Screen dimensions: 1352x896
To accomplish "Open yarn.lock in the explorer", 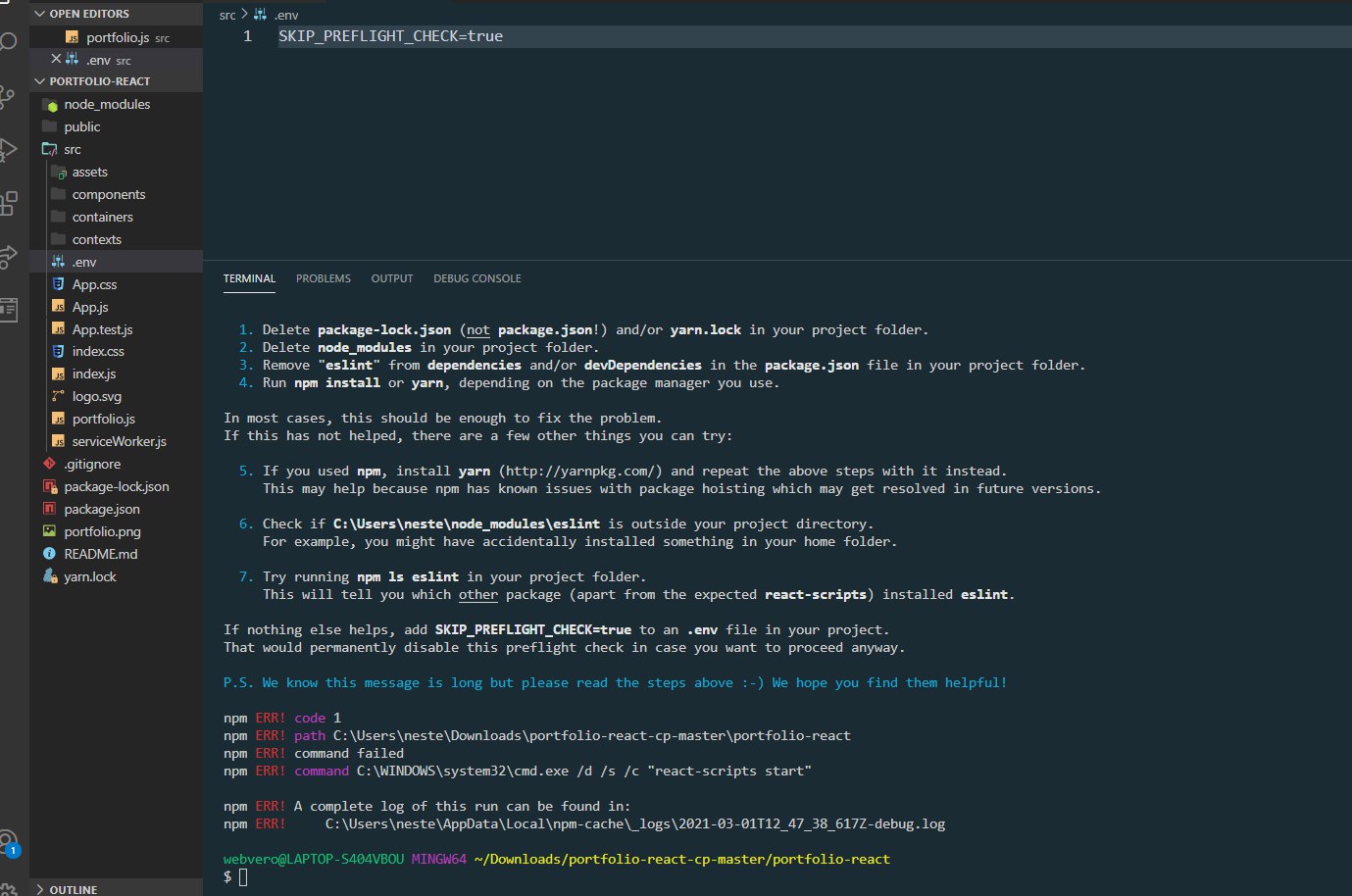I will pyautogui.click(x=116, y=576).
